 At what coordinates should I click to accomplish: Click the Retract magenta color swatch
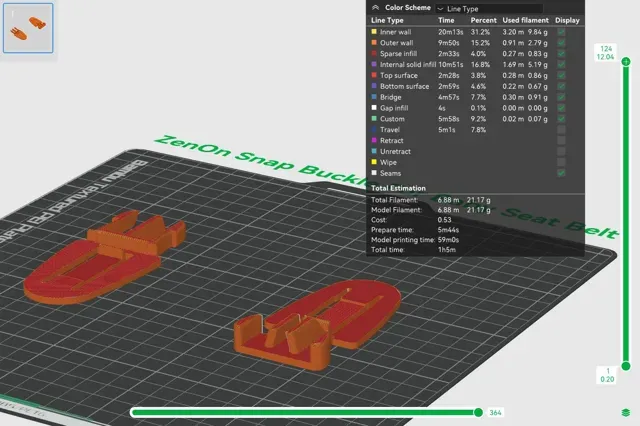click(374, 140)
